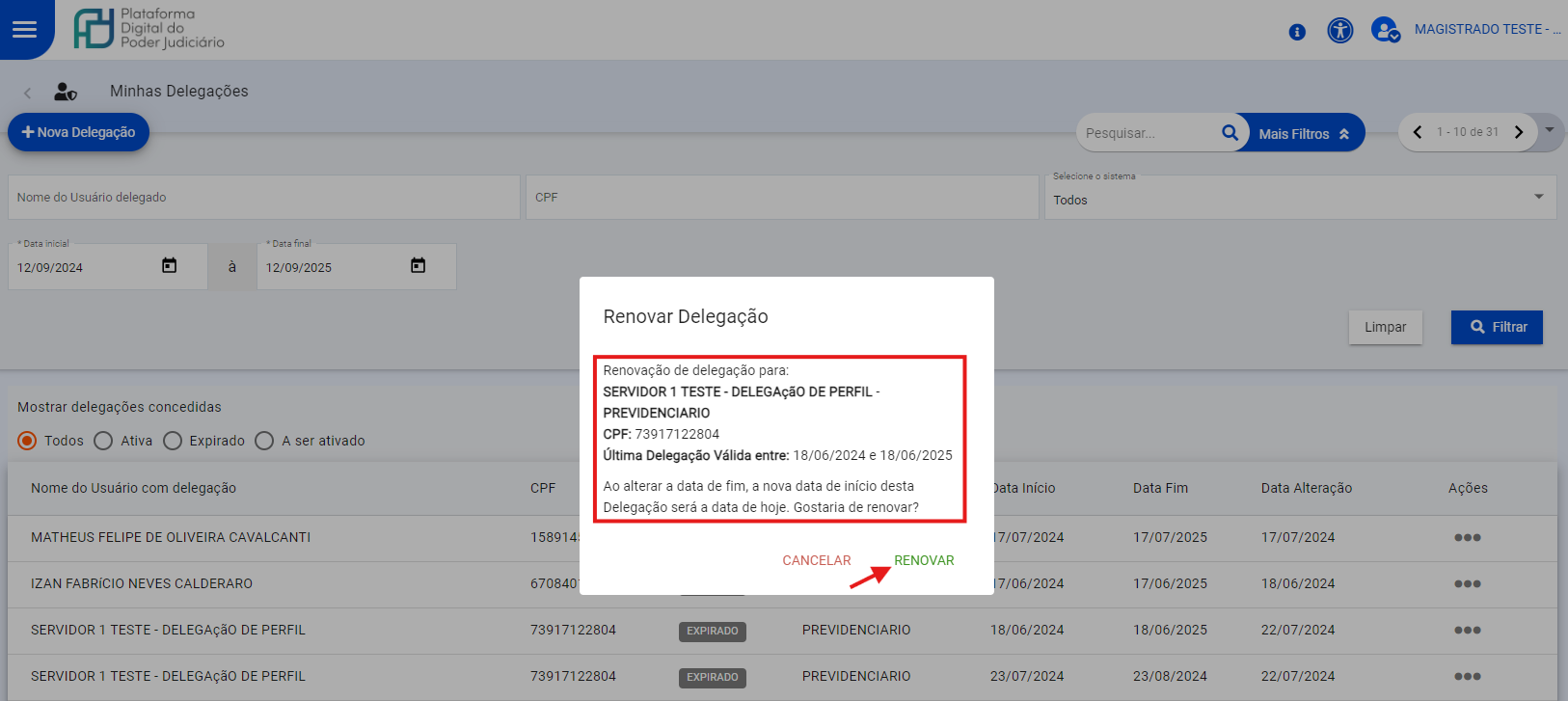
Task: Click the back arrow beside Minhas Delegações
Action: [x=28, y=93]
